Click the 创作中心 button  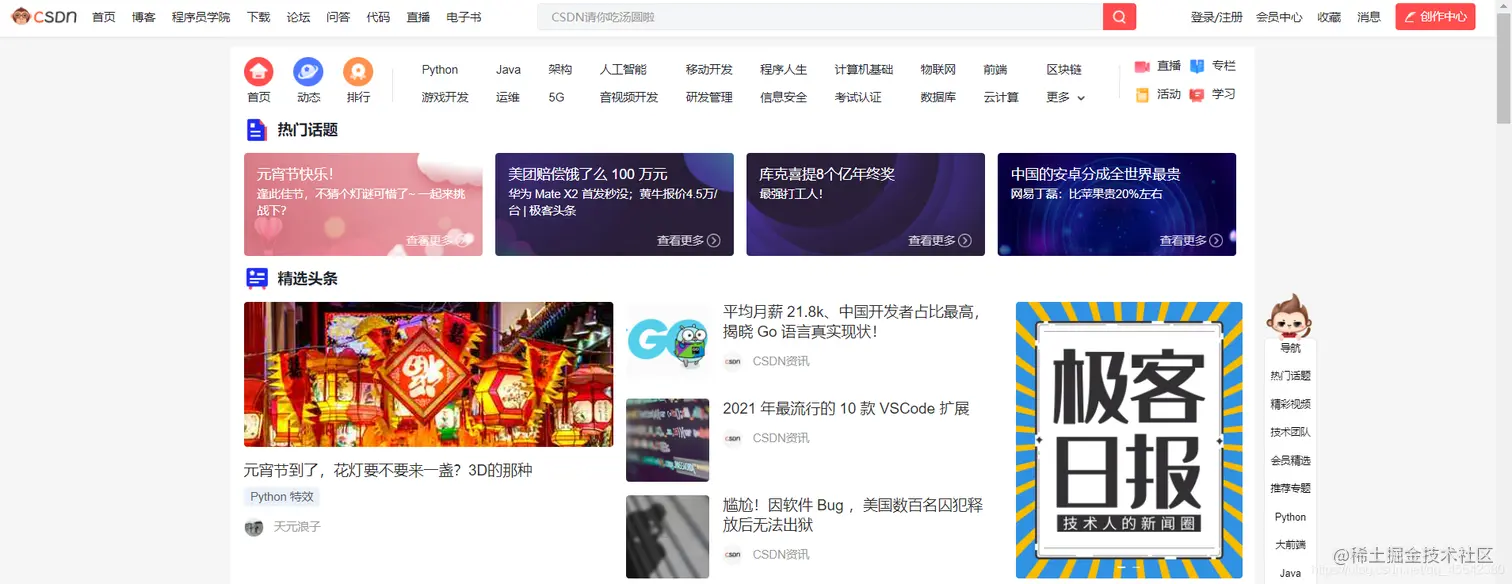click(x=1435, y=16)
